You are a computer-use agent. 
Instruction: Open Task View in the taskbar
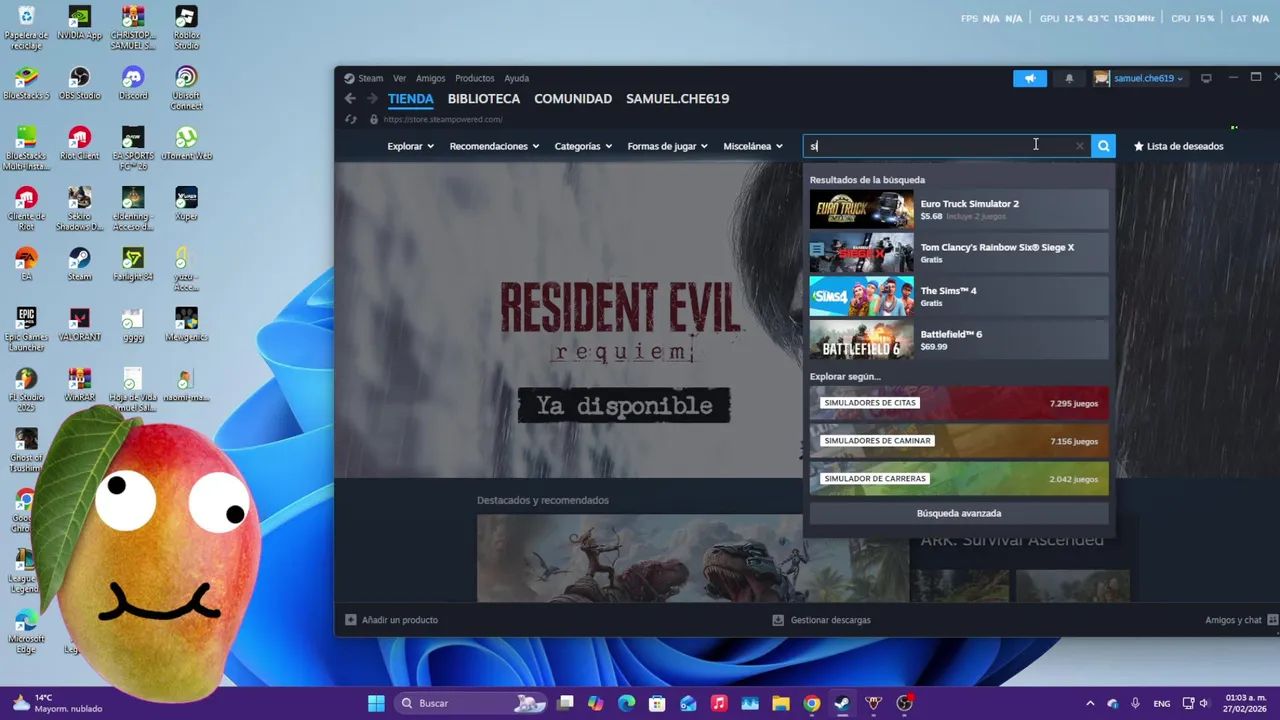(565, 703)
